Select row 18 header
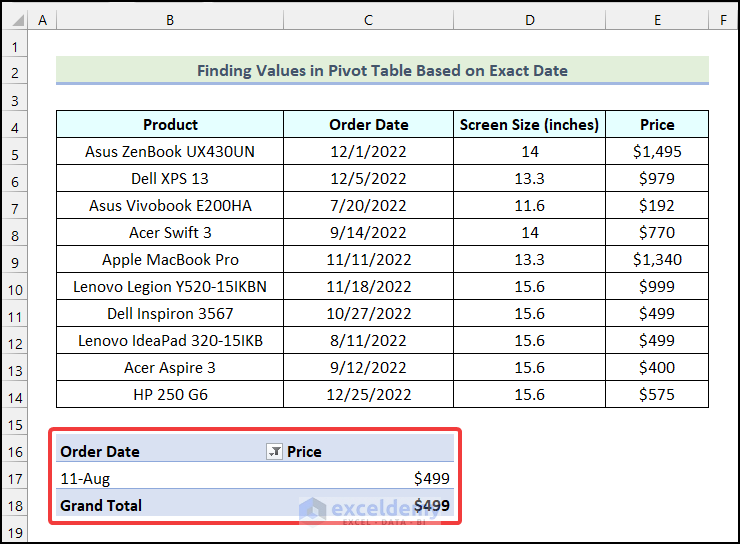Screen dimensions: 740x544 [15, 506]
